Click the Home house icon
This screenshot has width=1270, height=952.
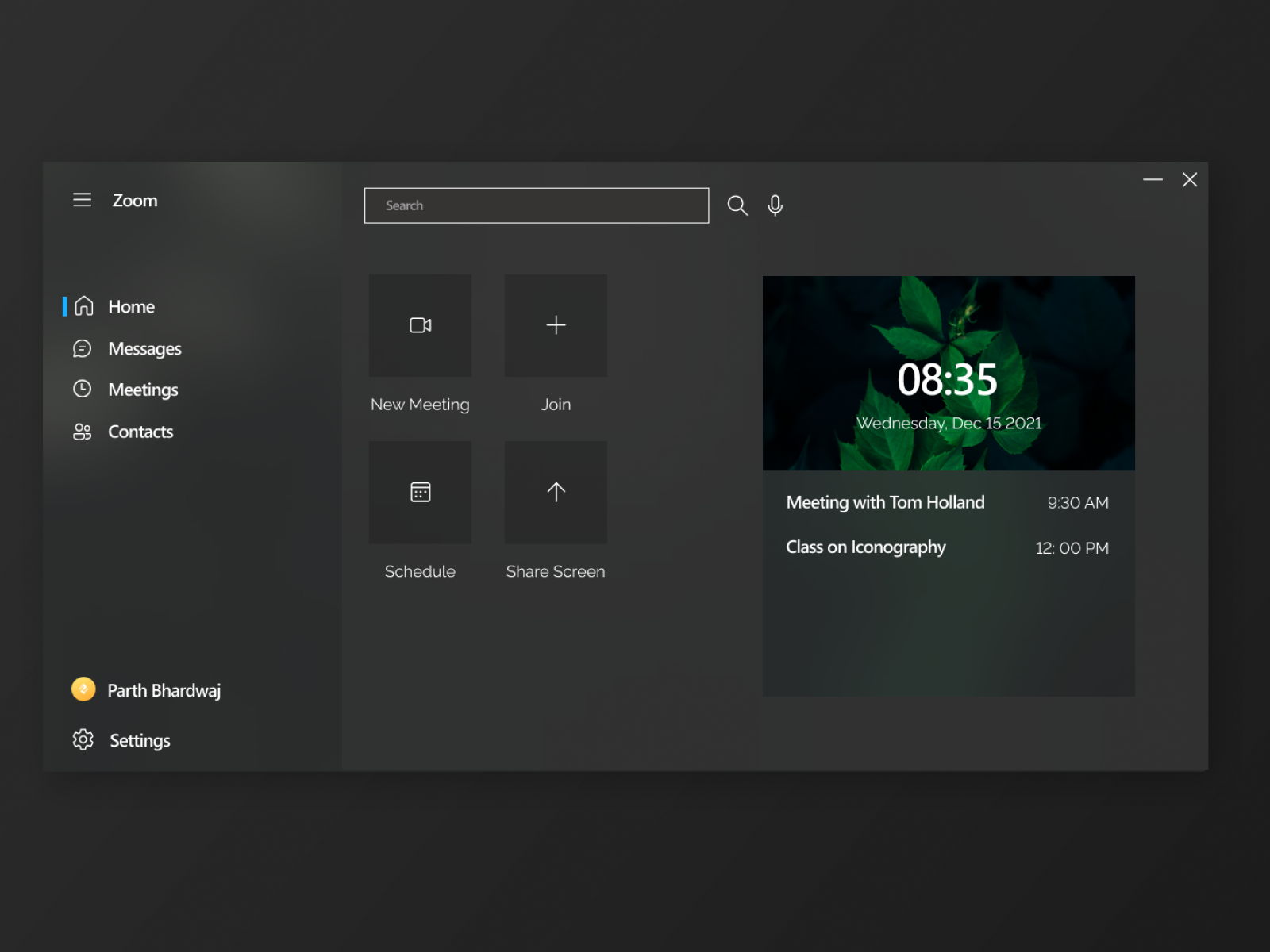83,305
